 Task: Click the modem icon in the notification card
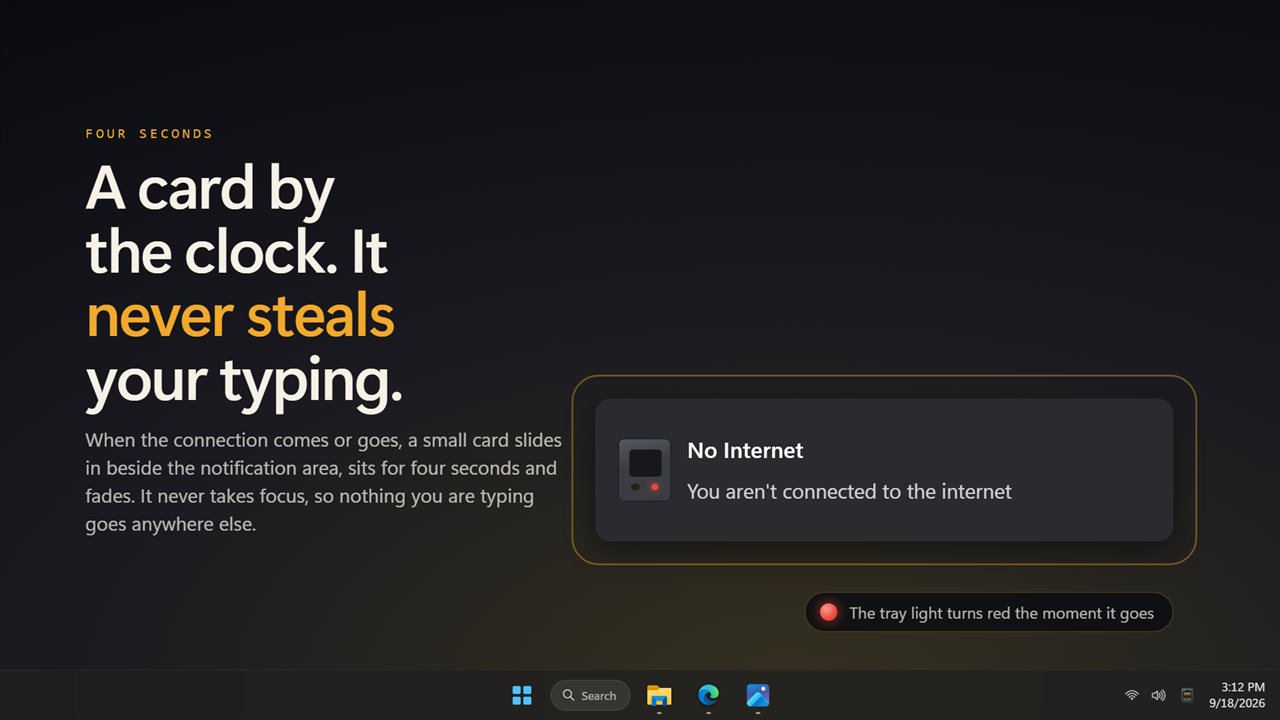[645, 470]
